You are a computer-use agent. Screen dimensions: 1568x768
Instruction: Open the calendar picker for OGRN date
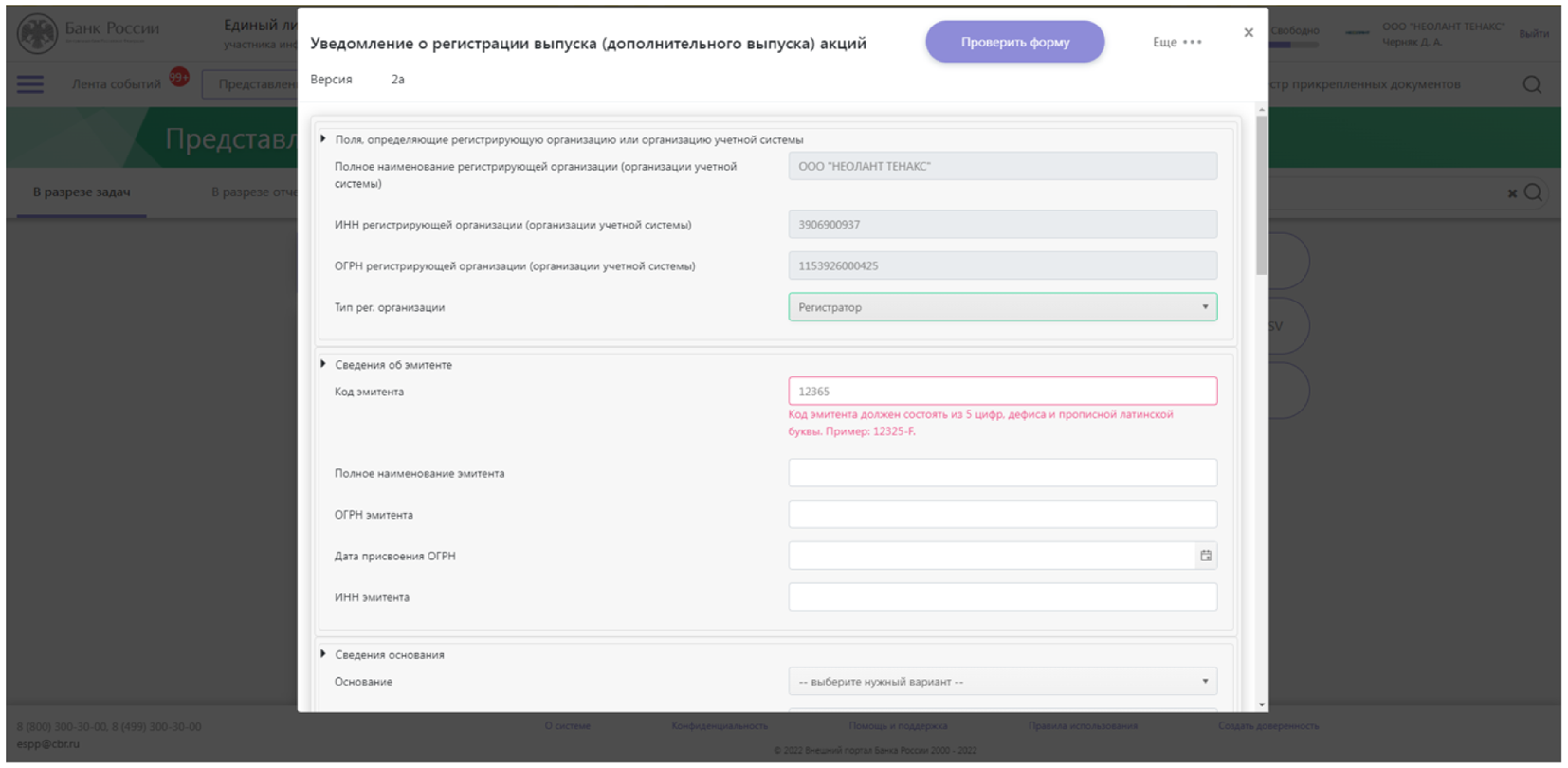pos(1205,556)
